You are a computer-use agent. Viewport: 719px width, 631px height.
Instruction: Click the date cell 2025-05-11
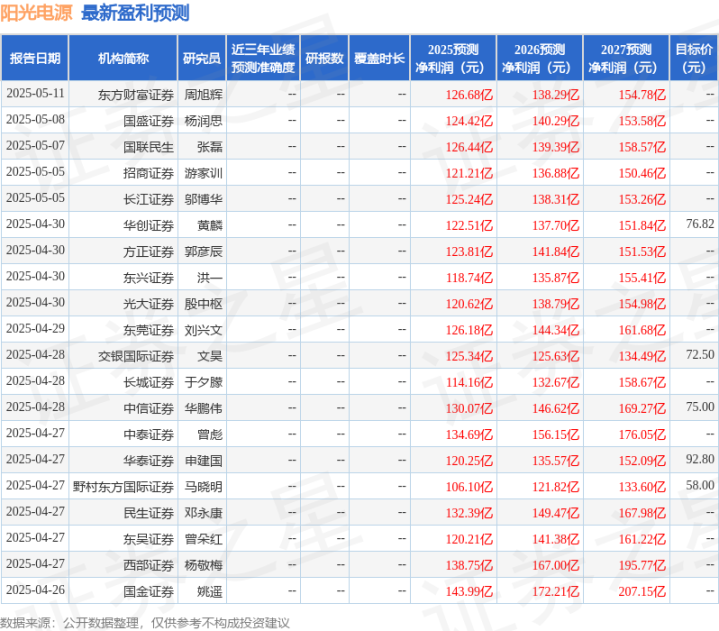point(35,93)
